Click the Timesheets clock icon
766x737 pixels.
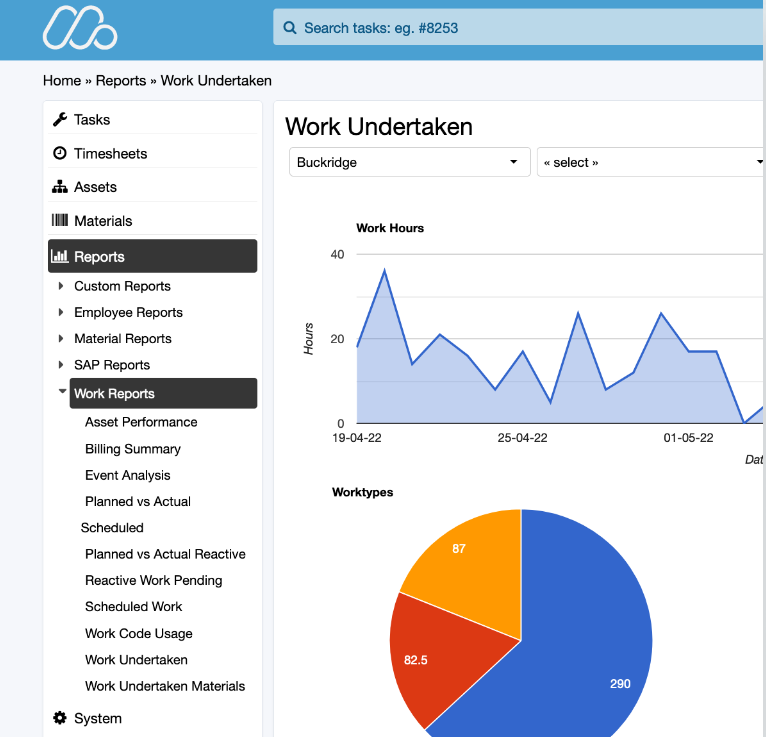click(x=60, y=153)
